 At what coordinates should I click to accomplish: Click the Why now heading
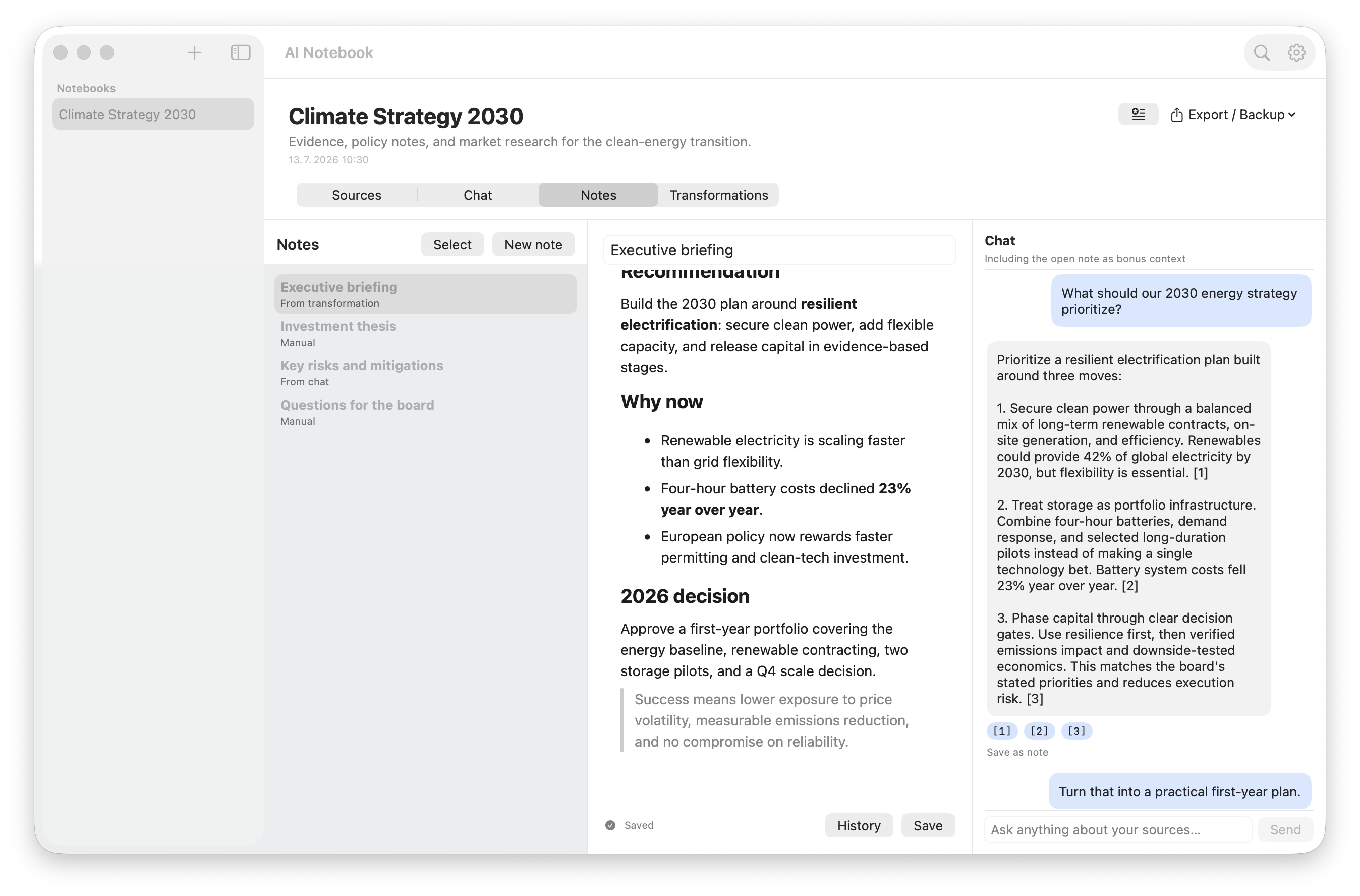tap(662, 402)
